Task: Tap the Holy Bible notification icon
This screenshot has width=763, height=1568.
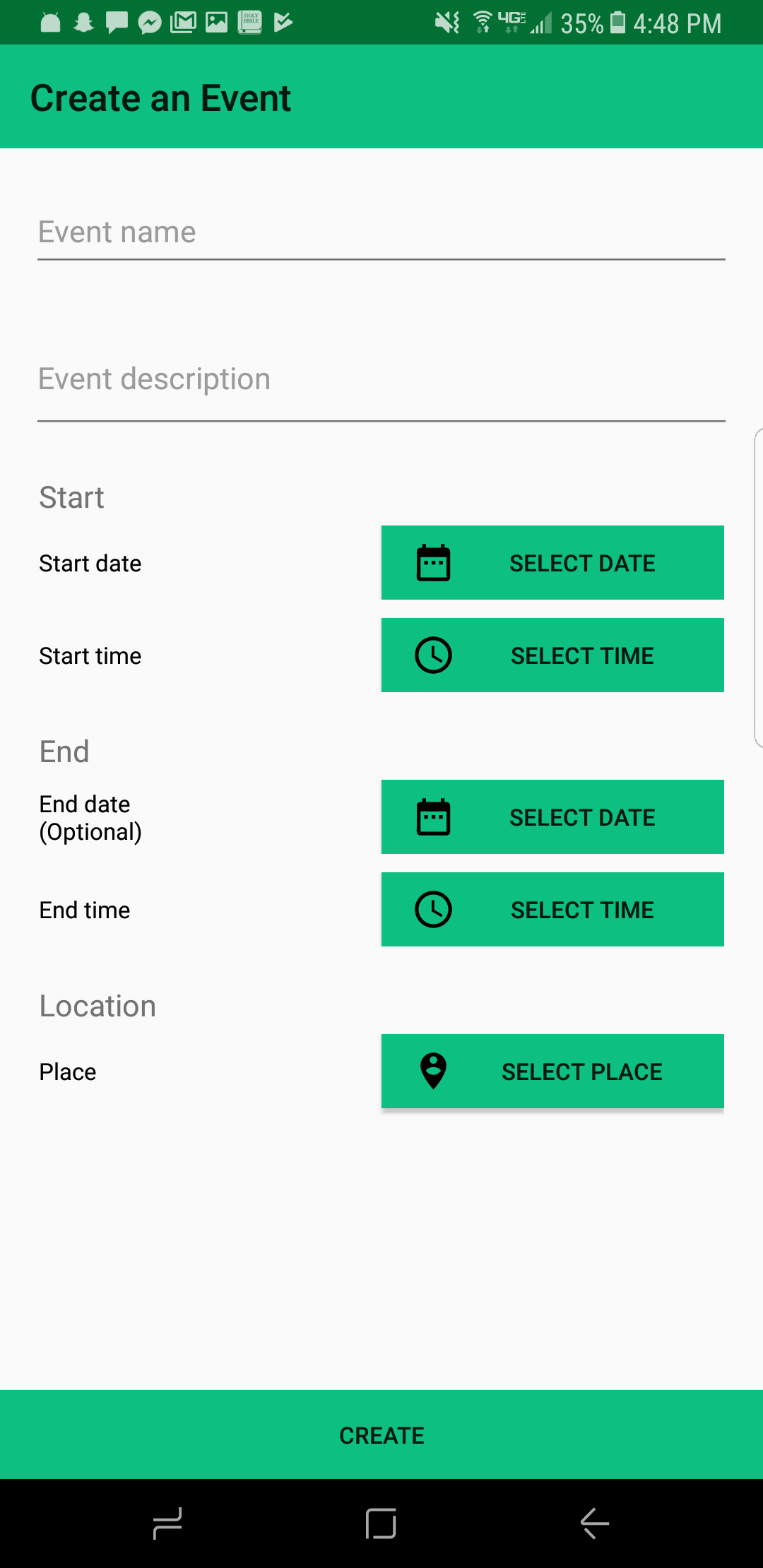Action: (x=250, y=23)
